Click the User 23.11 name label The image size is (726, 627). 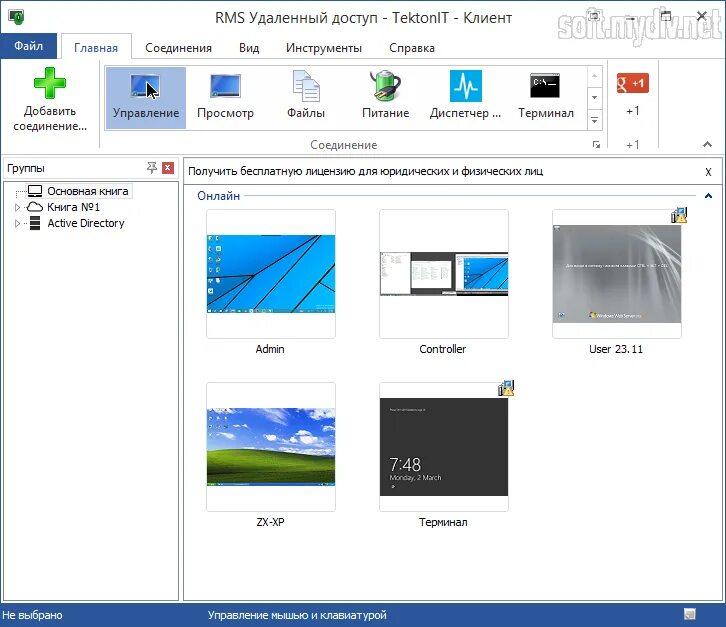tap(616, 349)
